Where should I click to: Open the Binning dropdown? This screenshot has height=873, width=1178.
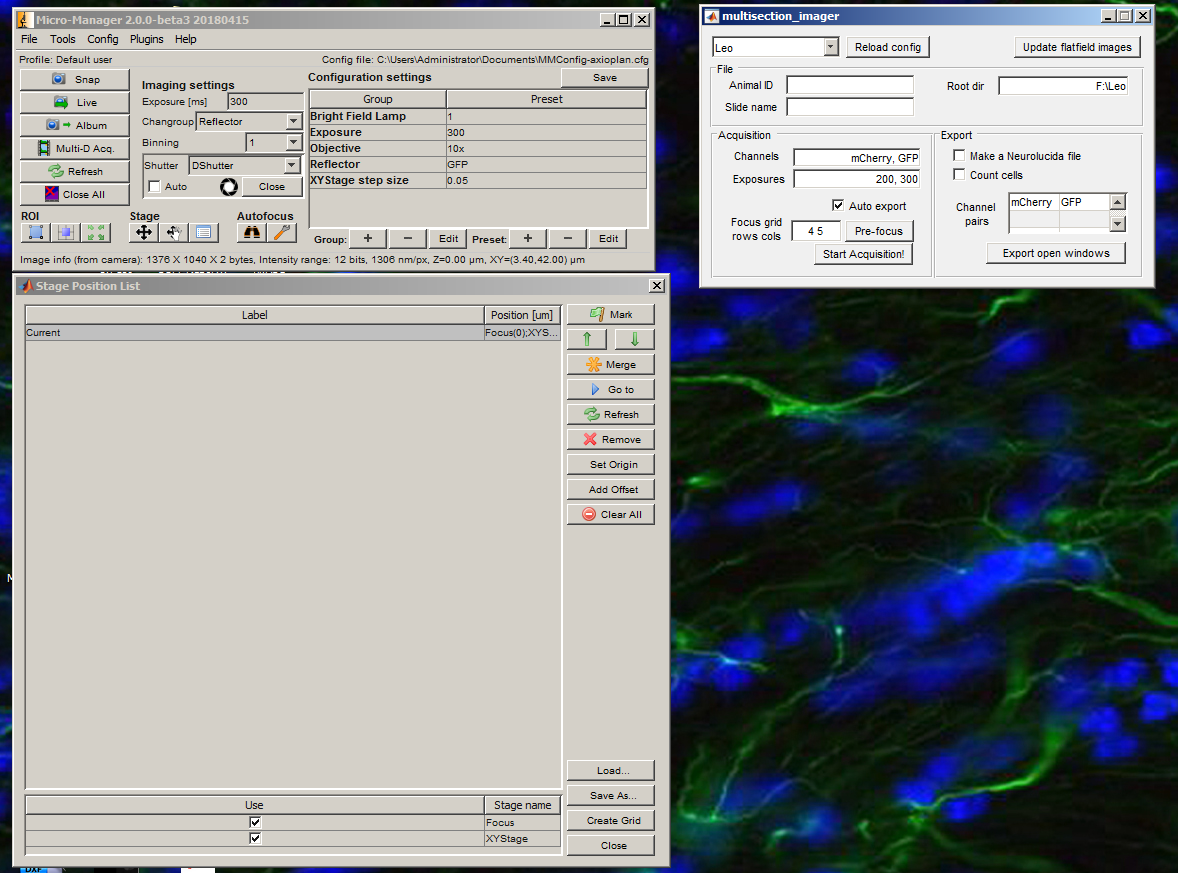tap(294, 142)
